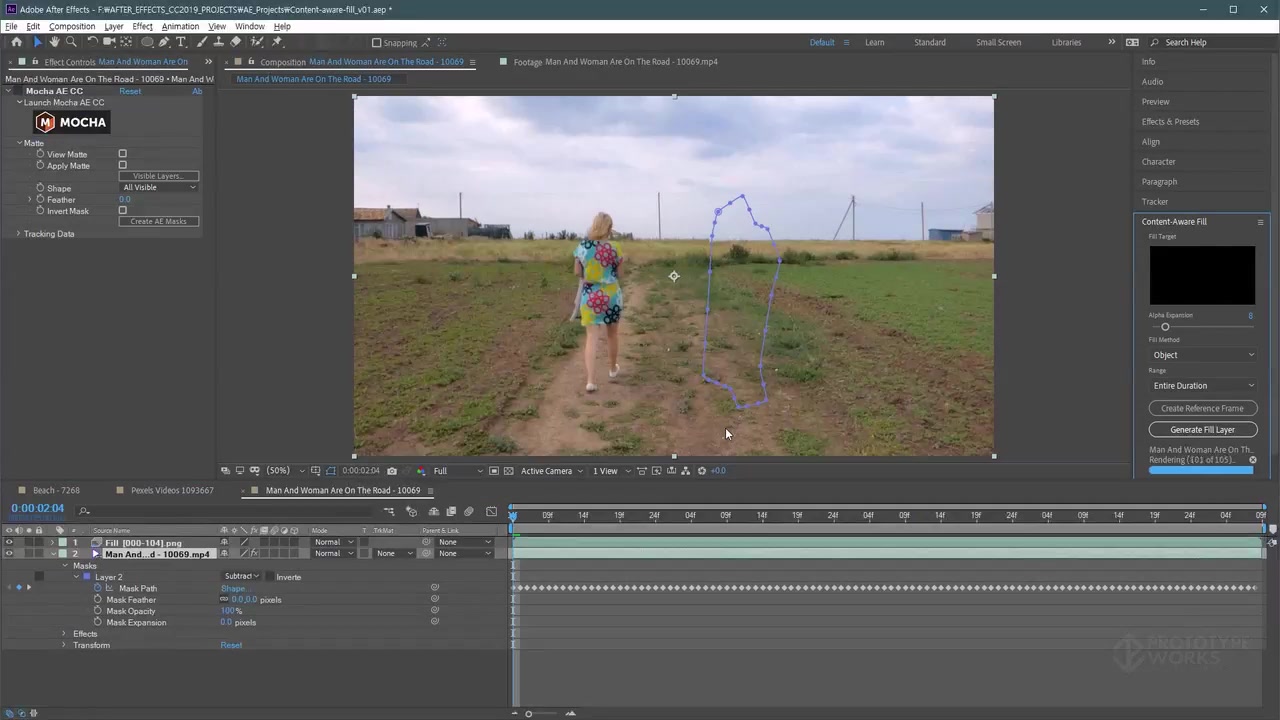Select the Pen tool
This screenshot has width=1280, height=720.
point(163,42)
